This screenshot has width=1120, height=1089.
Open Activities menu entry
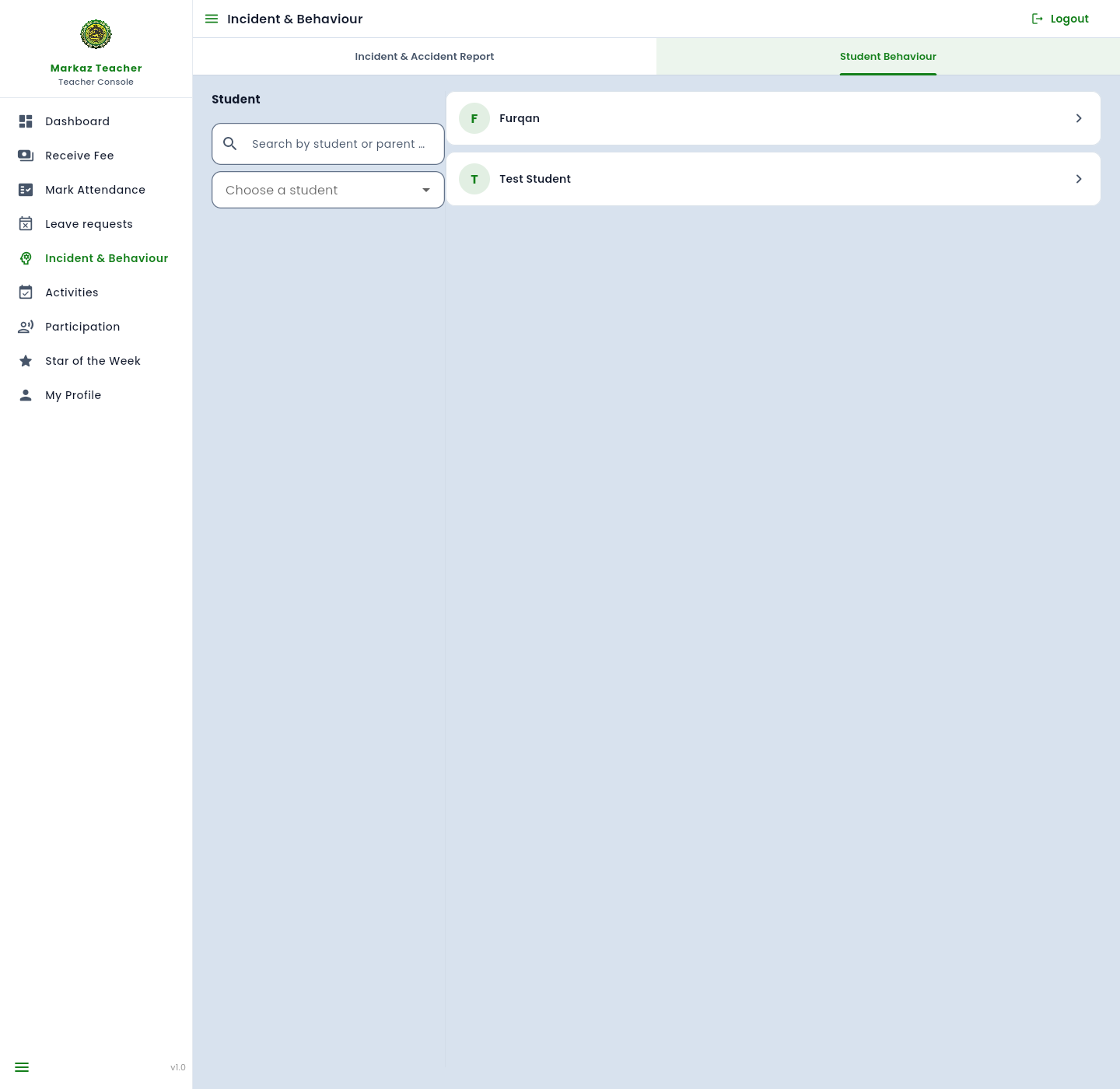(72, 292)
